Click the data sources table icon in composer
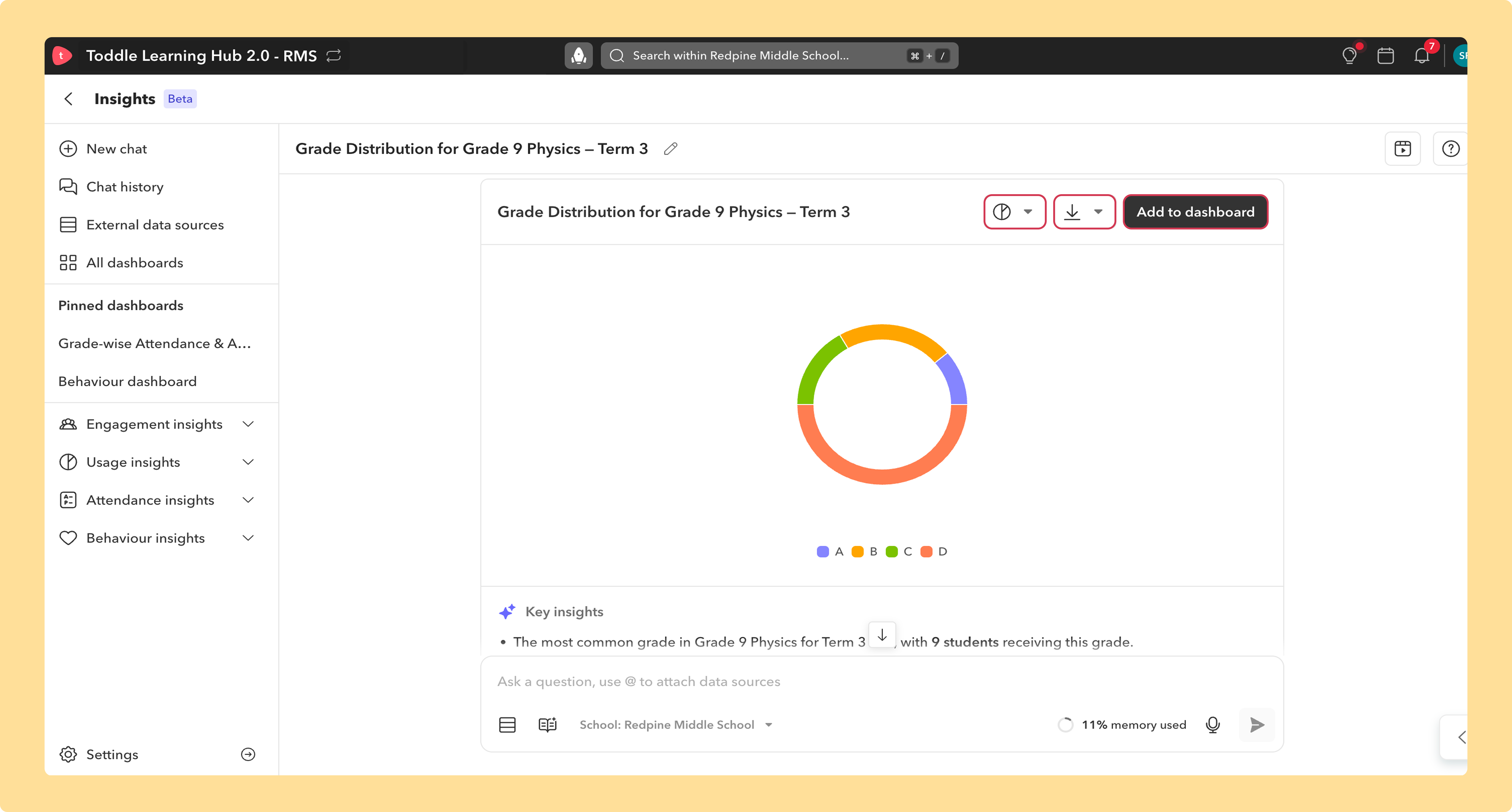Screen dimensions: 1512x812 (x=507, y=725)
